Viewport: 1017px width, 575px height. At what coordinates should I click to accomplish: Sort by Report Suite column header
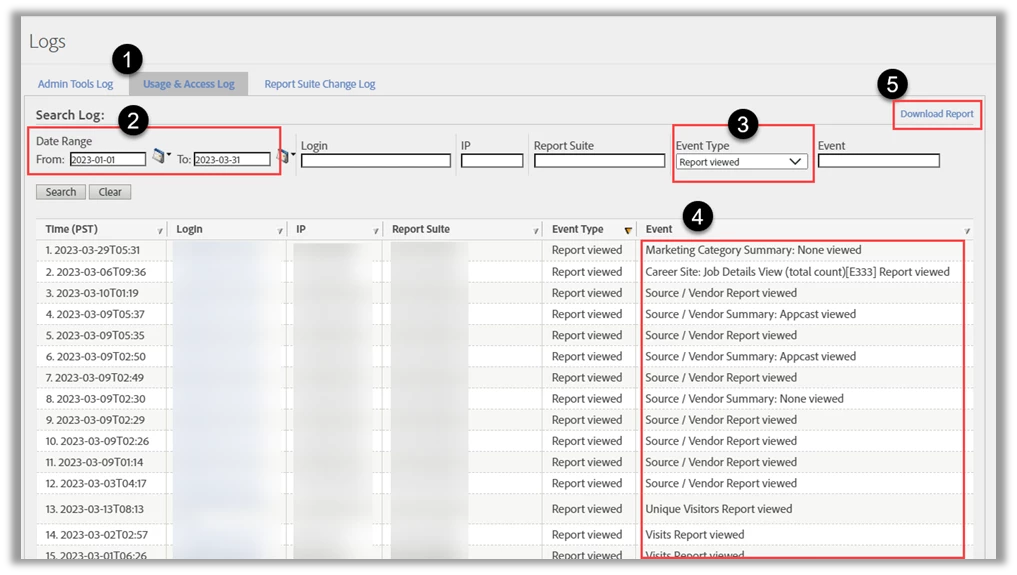coord(421,229)
